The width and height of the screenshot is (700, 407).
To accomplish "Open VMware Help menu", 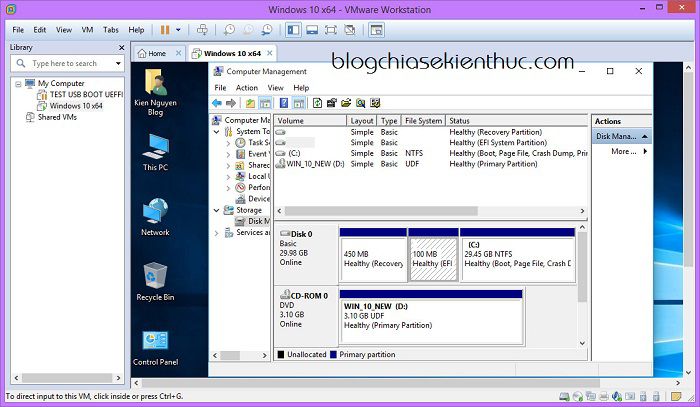I will pos(136,30).
